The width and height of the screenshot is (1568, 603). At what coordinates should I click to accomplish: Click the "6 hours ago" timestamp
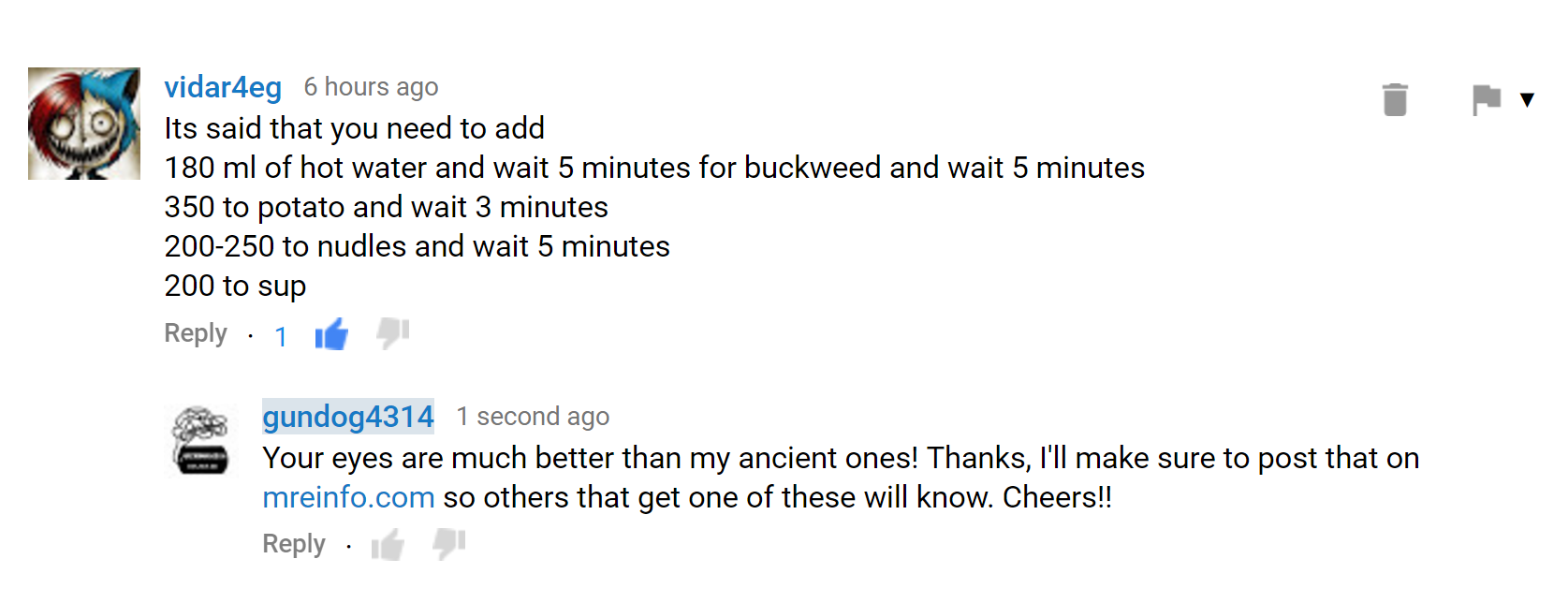point(371,87)
